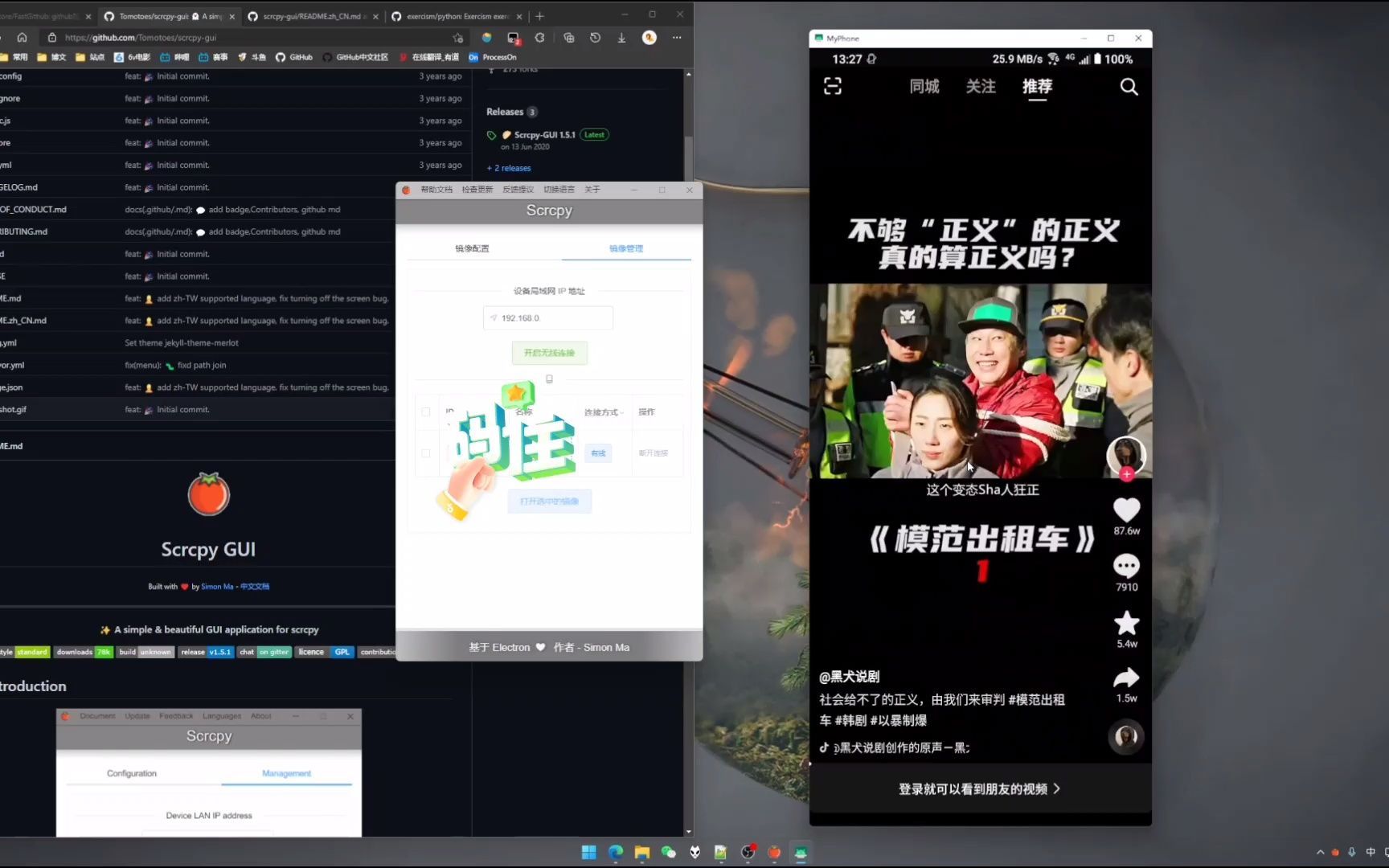Open the 反馈建议 menu in Scrcpy
The image size is (1389, 868).
click(518, 190)
